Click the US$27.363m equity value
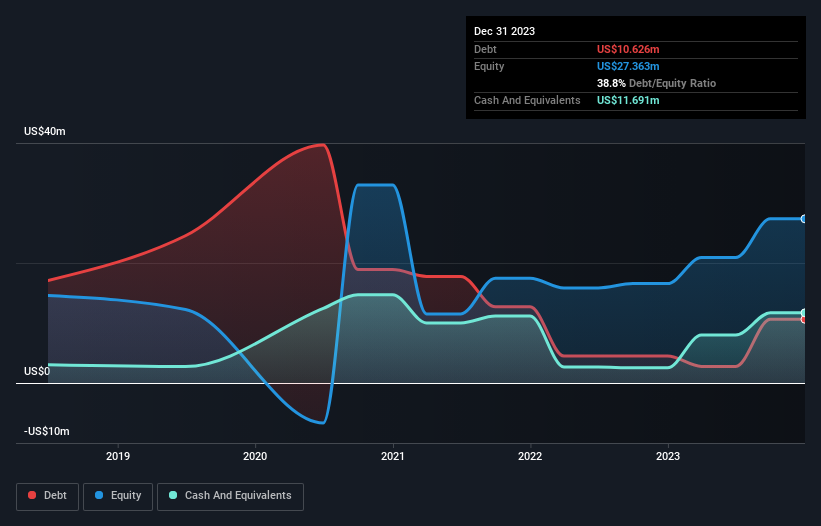Image resolution: width=821 pixels, height=526 pixels. pos(628,66)
